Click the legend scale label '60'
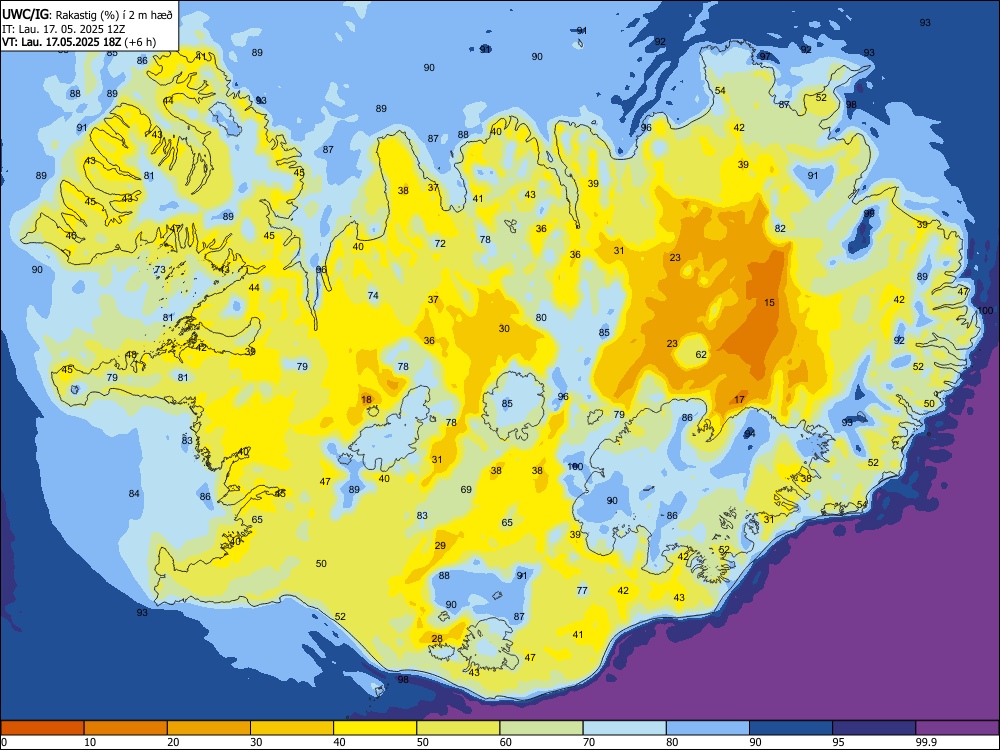1000x750 pixels. [506, 742]
